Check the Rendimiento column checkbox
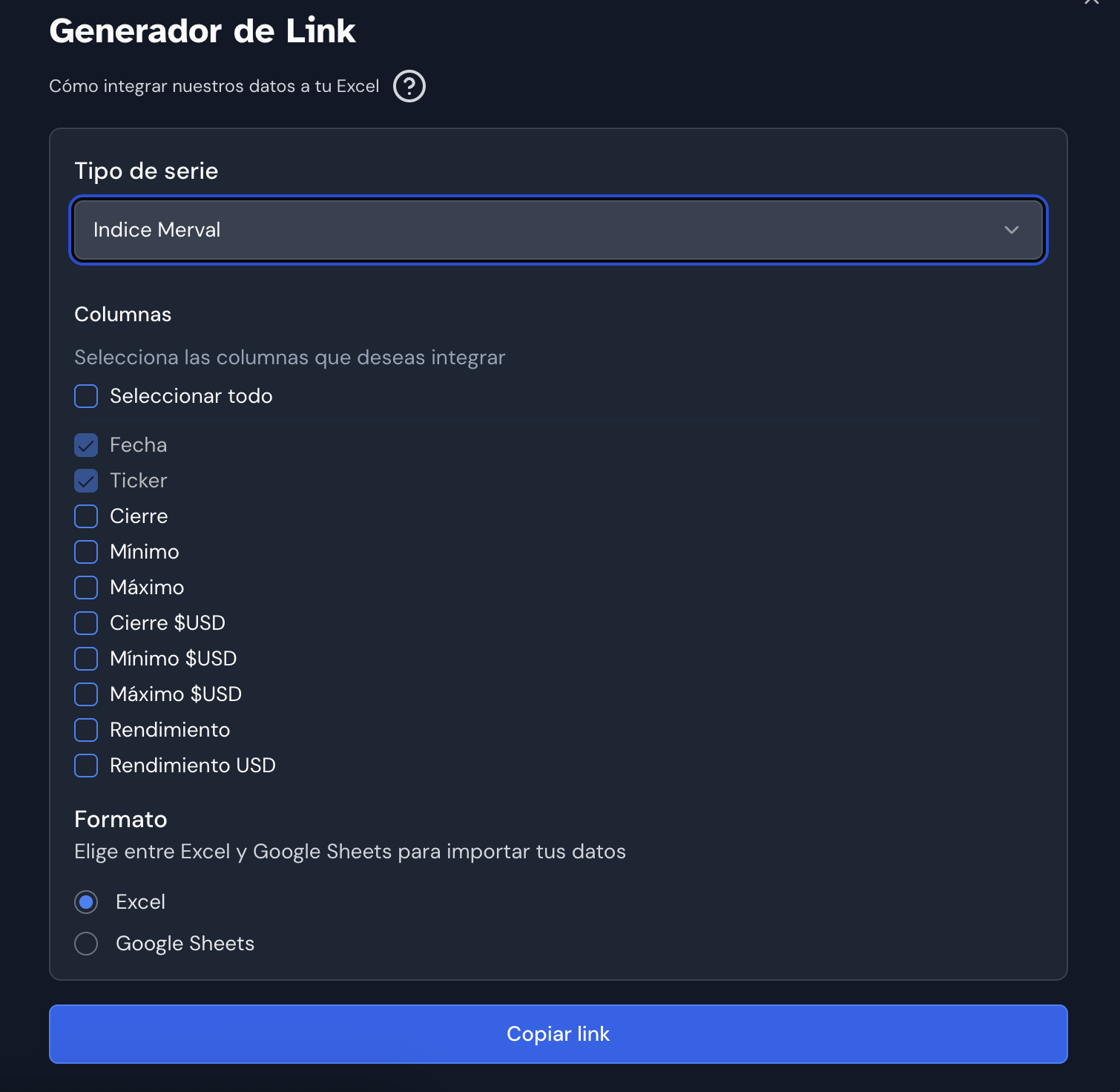1120x1092 pixels. [86, 730]
